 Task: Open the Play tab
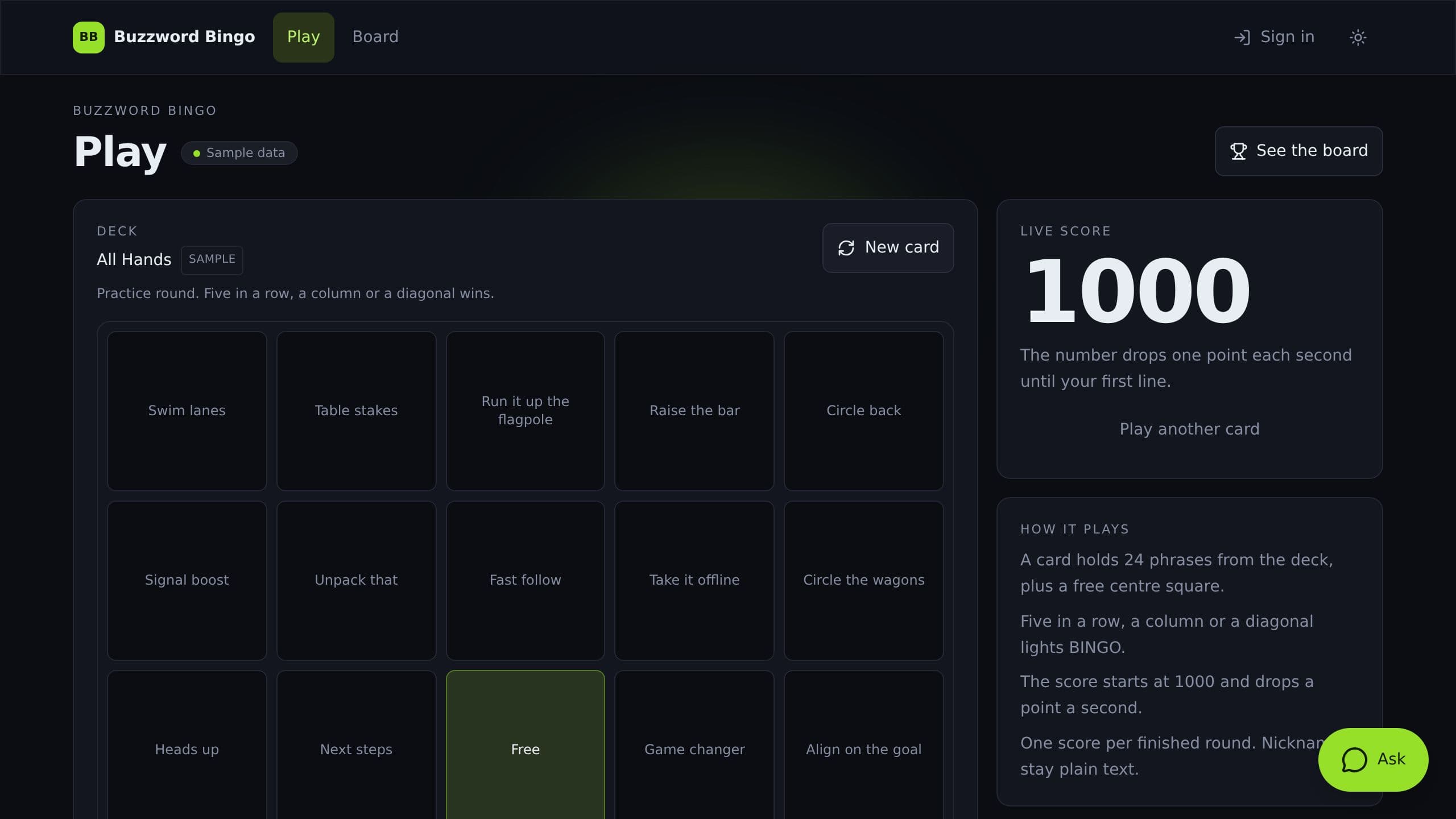click(303, 37)
